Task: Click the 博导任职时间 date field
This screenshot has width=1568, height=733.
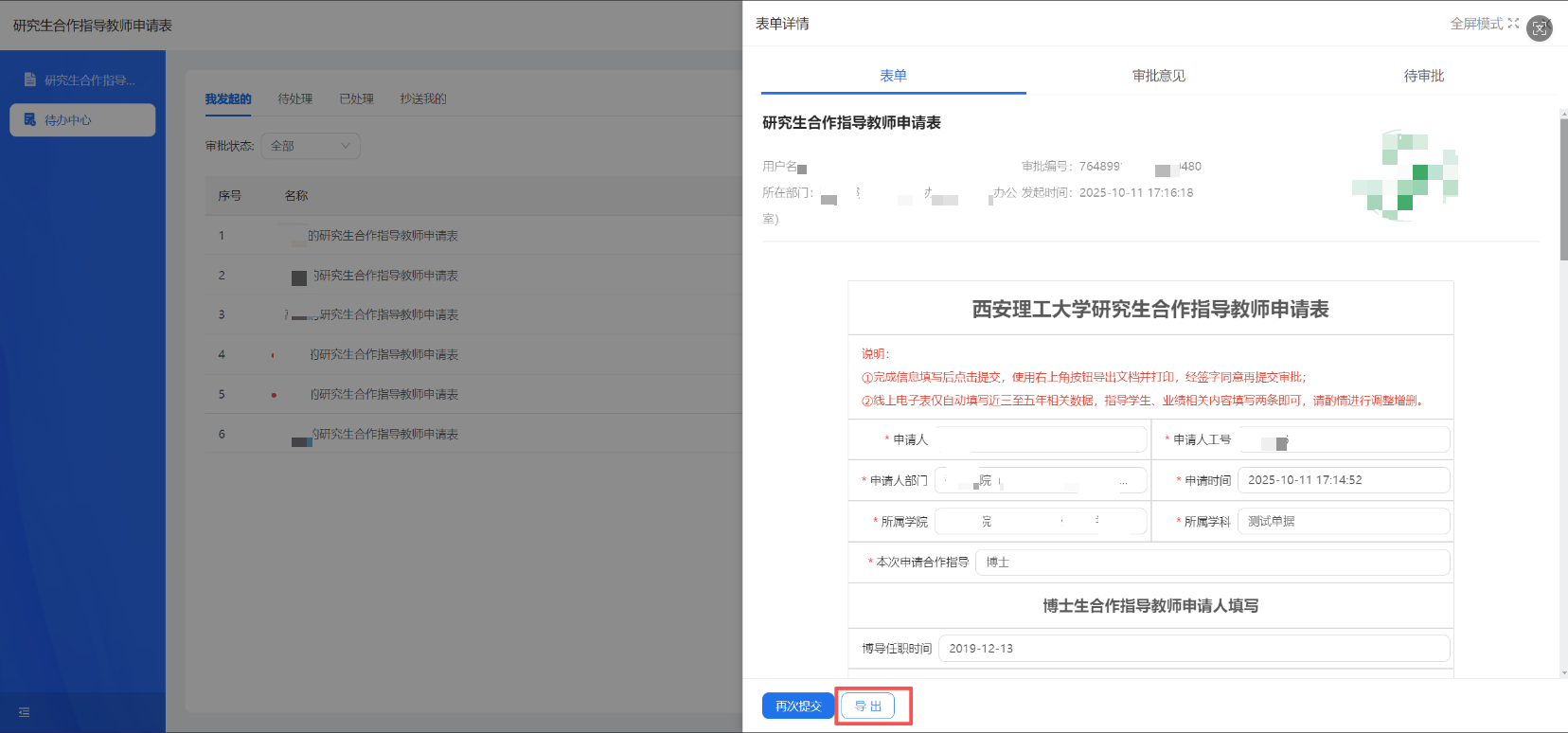Action: 1193,649
